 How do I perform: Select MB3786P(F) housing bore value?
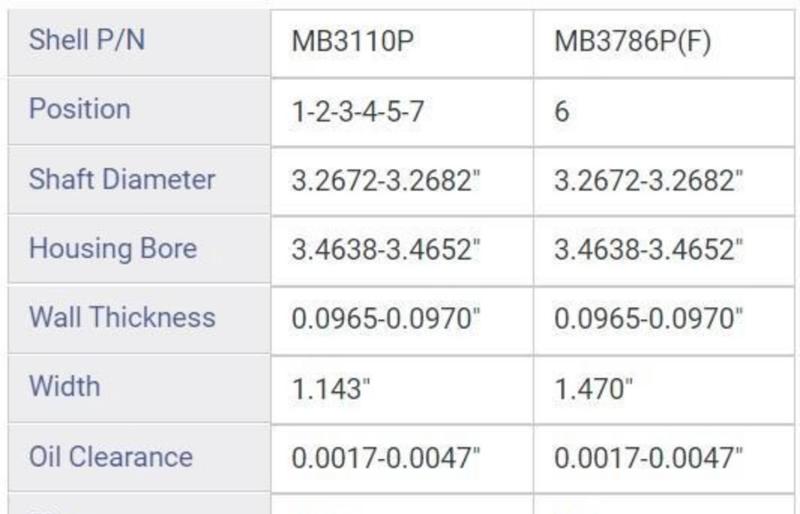(648, 250)
